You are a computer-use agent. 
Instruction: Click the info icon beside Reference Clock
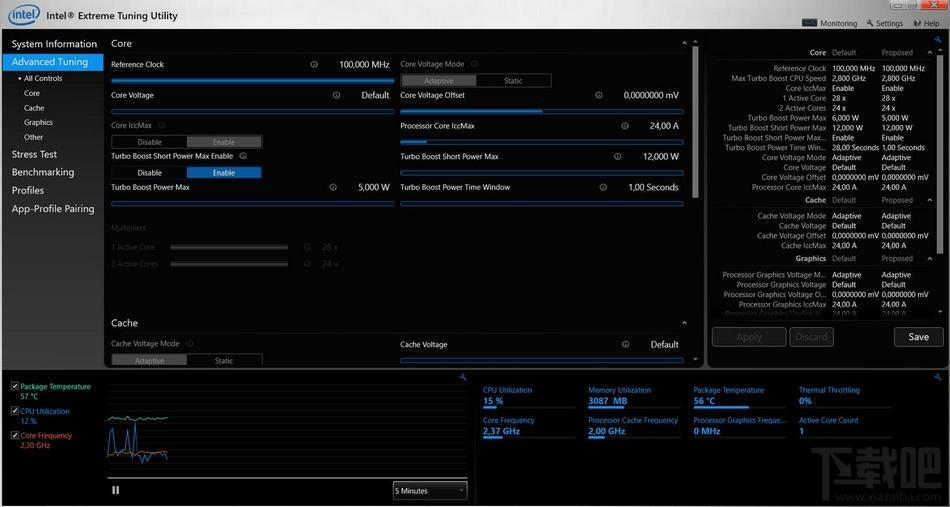pyautogui.click(x=314, y=65)
